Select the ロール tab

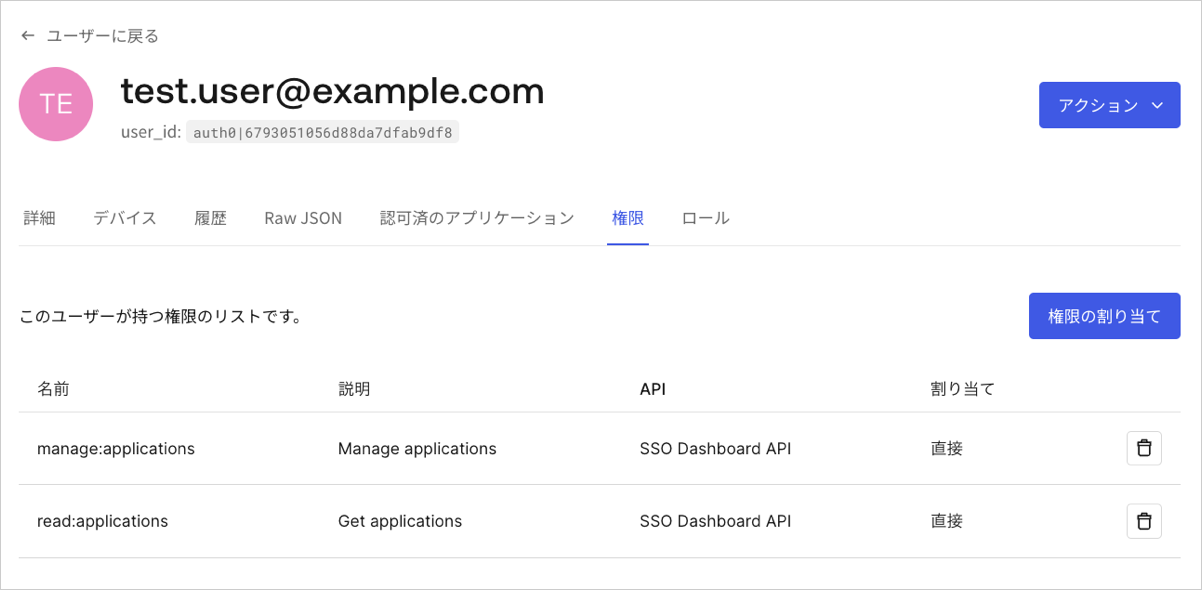click(x=705, y=217)
